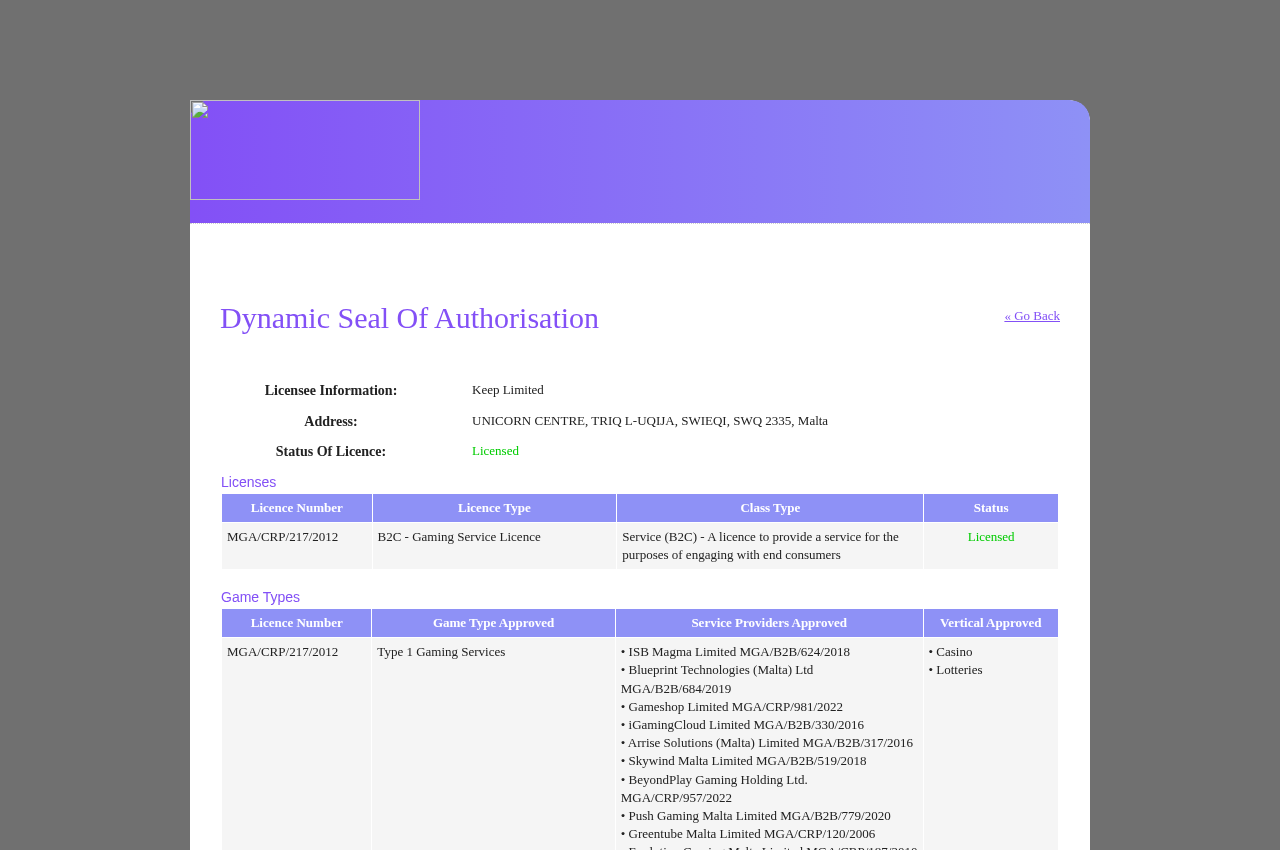
Task: Click the Vertical Approved column header
Action: (x=991, y=623)
